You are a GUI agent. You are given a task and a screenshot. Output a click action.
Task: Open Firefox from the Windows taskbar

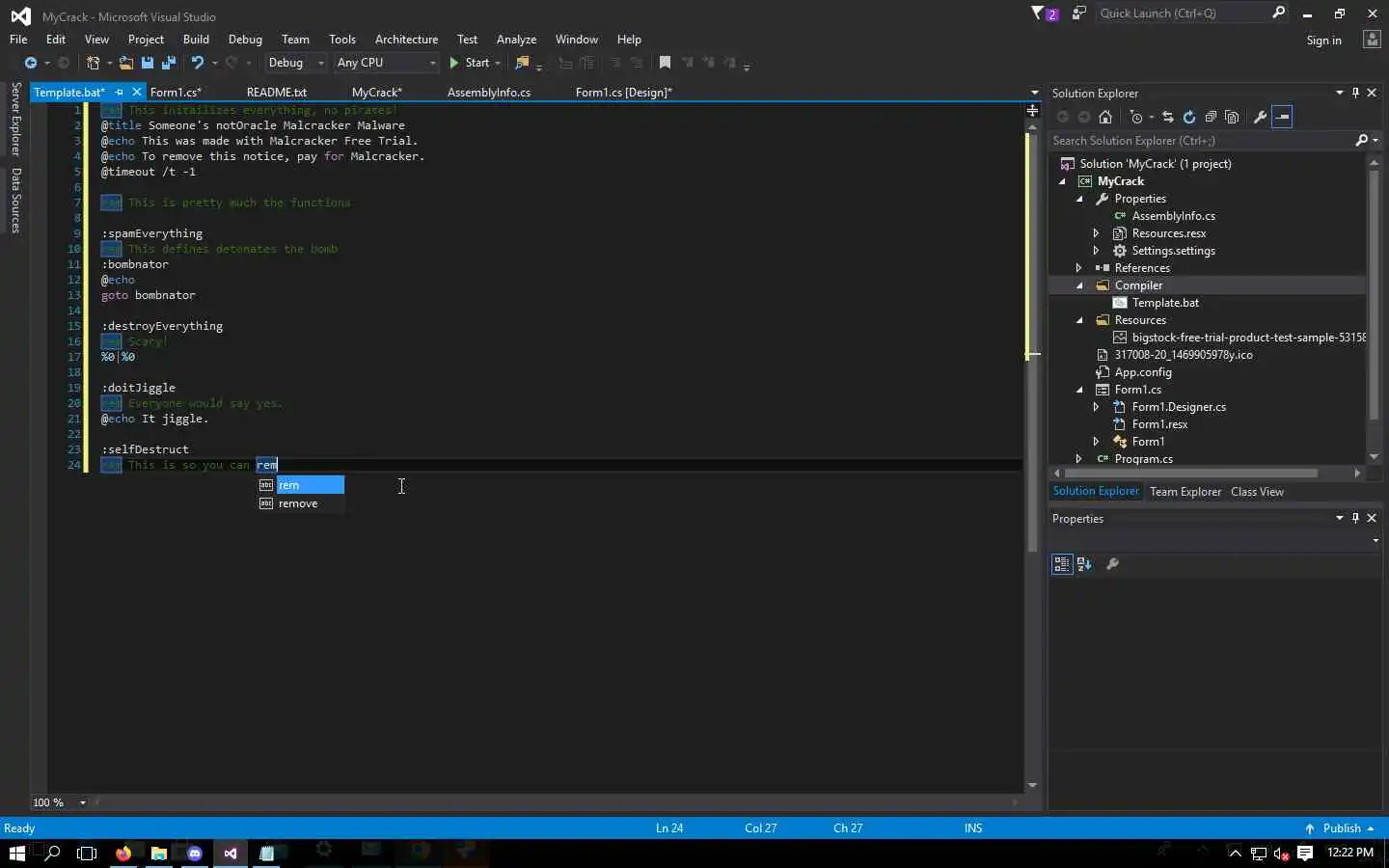(x=123, y=854)
